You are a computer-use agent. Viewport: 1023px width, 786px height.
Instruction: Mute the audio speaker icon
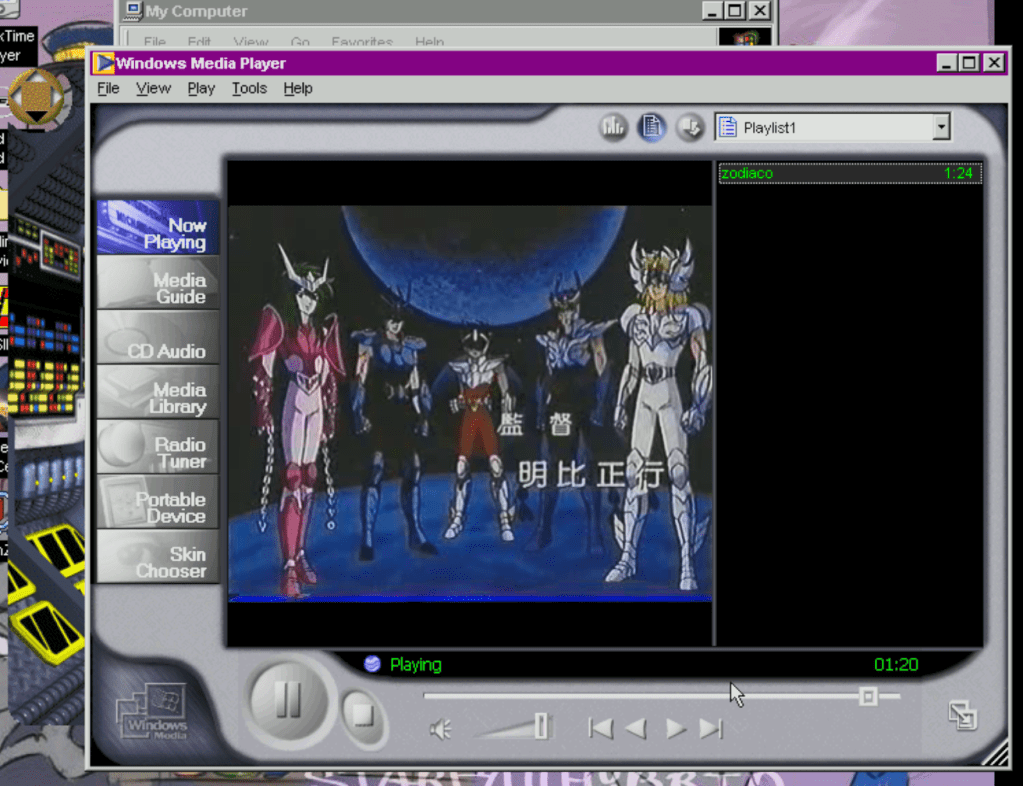tap(440, 730)
